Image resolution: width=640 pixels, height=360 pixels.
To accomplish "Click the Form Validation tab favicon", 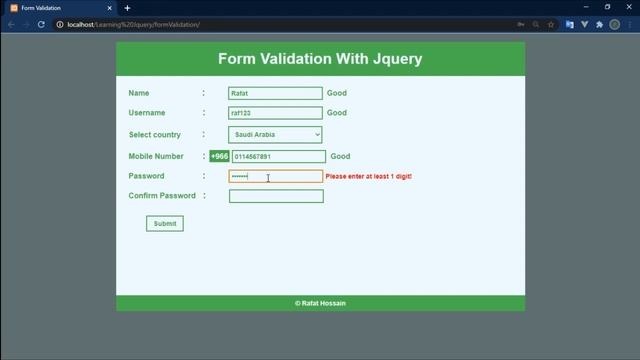I will pos(14,8).
